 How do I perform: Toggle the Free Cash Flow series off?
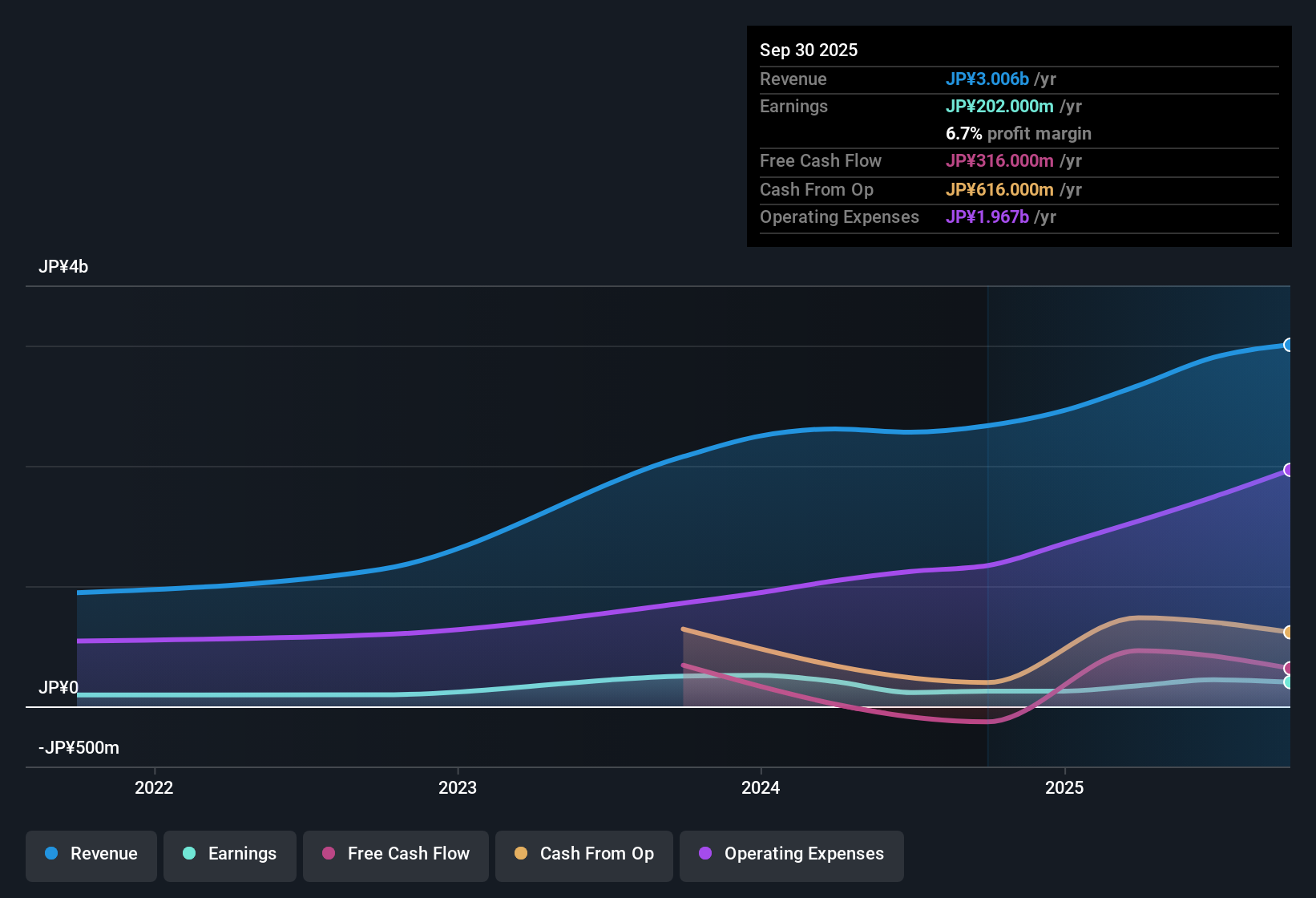coord(395,854)
